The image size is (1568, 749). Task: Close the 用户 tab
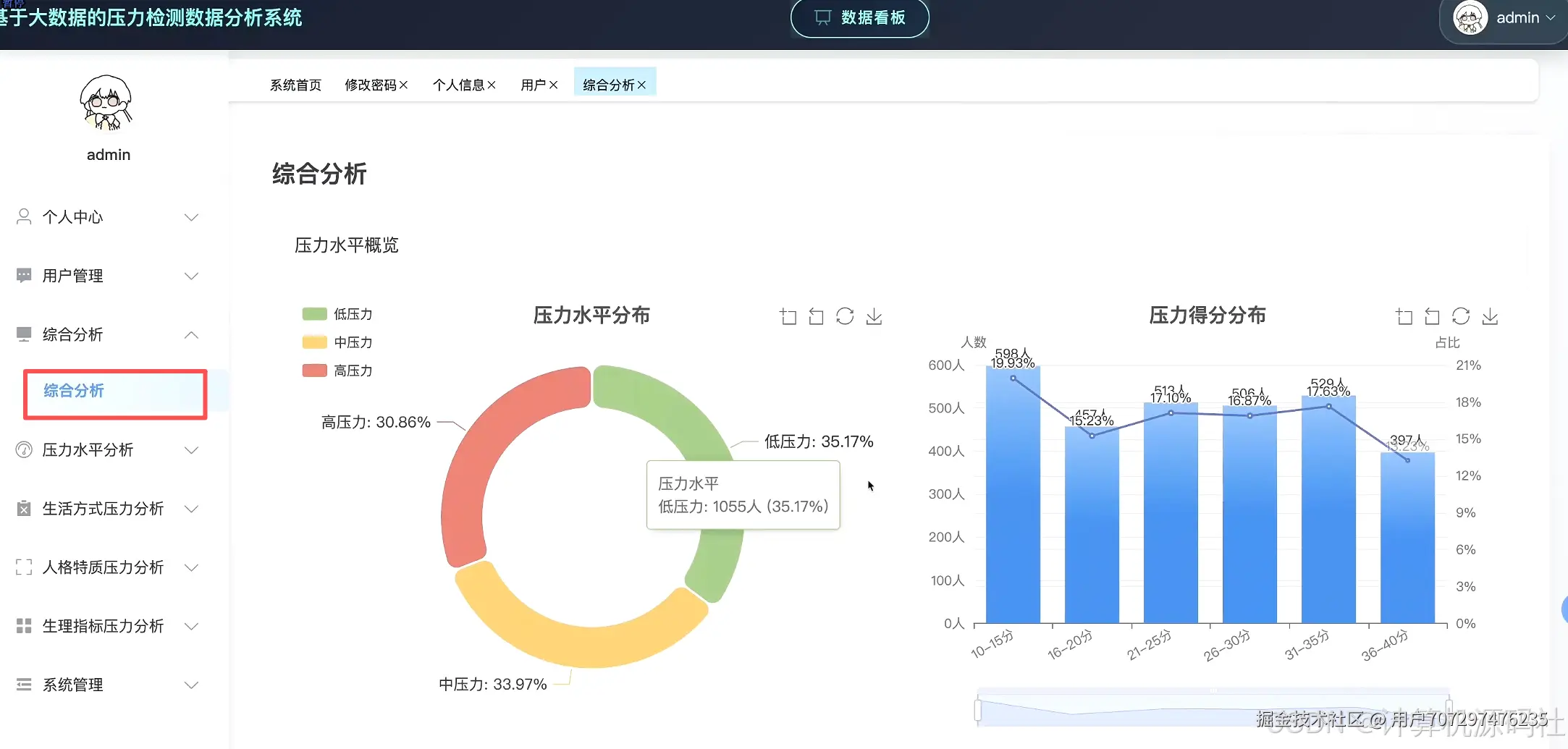point(554,84)
